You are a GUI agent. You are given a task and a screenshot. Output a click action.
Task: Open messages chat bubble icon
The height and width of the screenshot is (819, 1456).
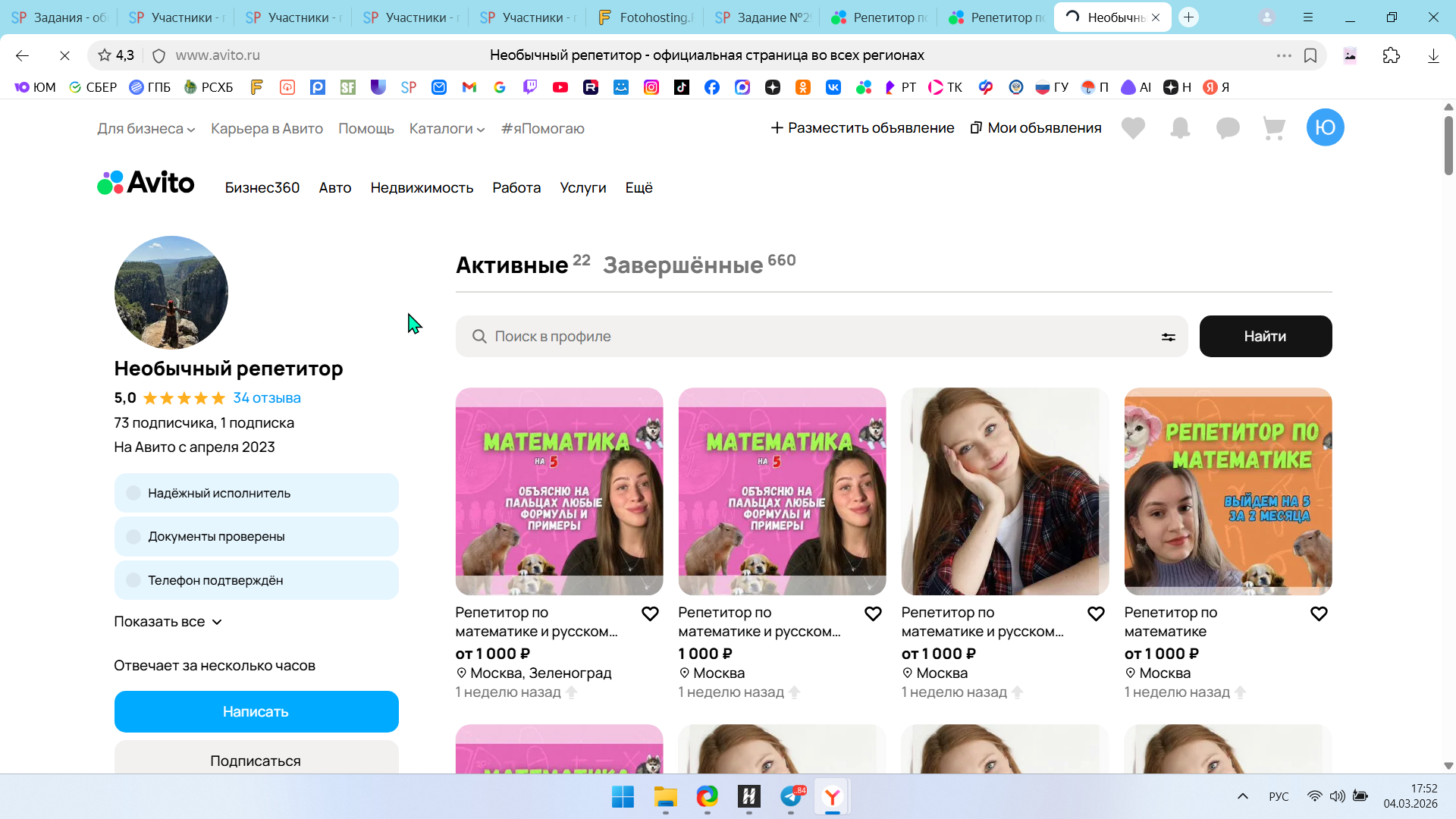pyautogui.click(x=1227, y=128)
